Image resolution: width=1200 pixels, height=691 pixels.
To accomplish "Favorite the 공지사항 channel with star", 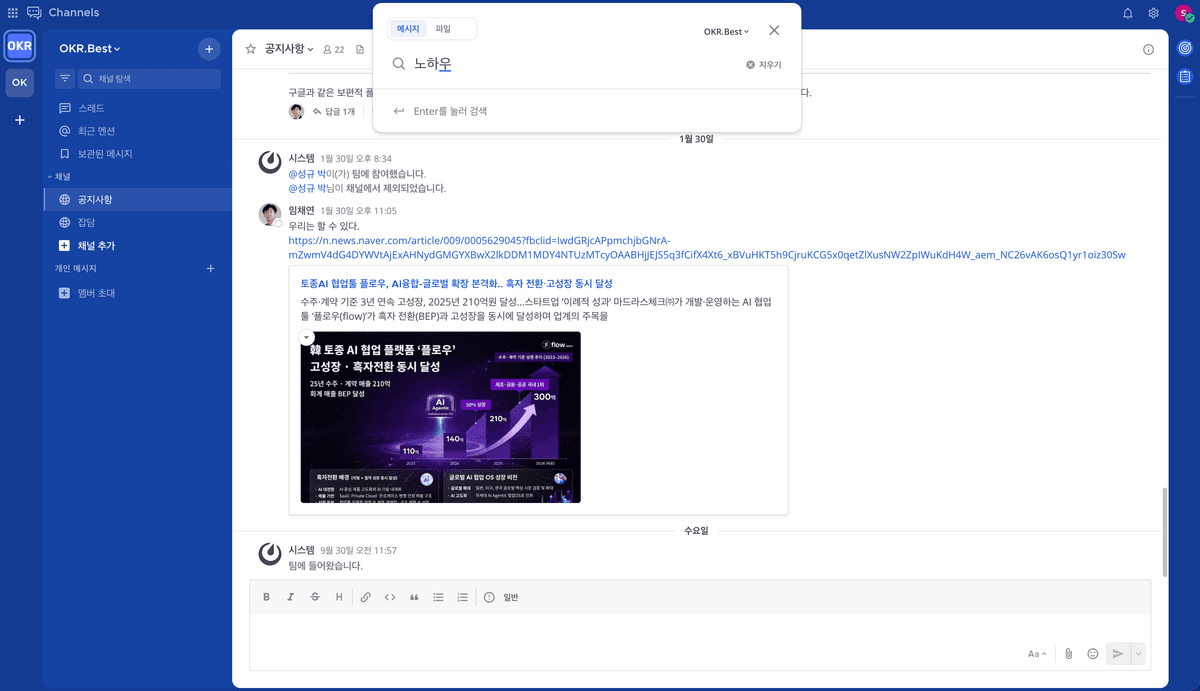I will click(250, 49).
